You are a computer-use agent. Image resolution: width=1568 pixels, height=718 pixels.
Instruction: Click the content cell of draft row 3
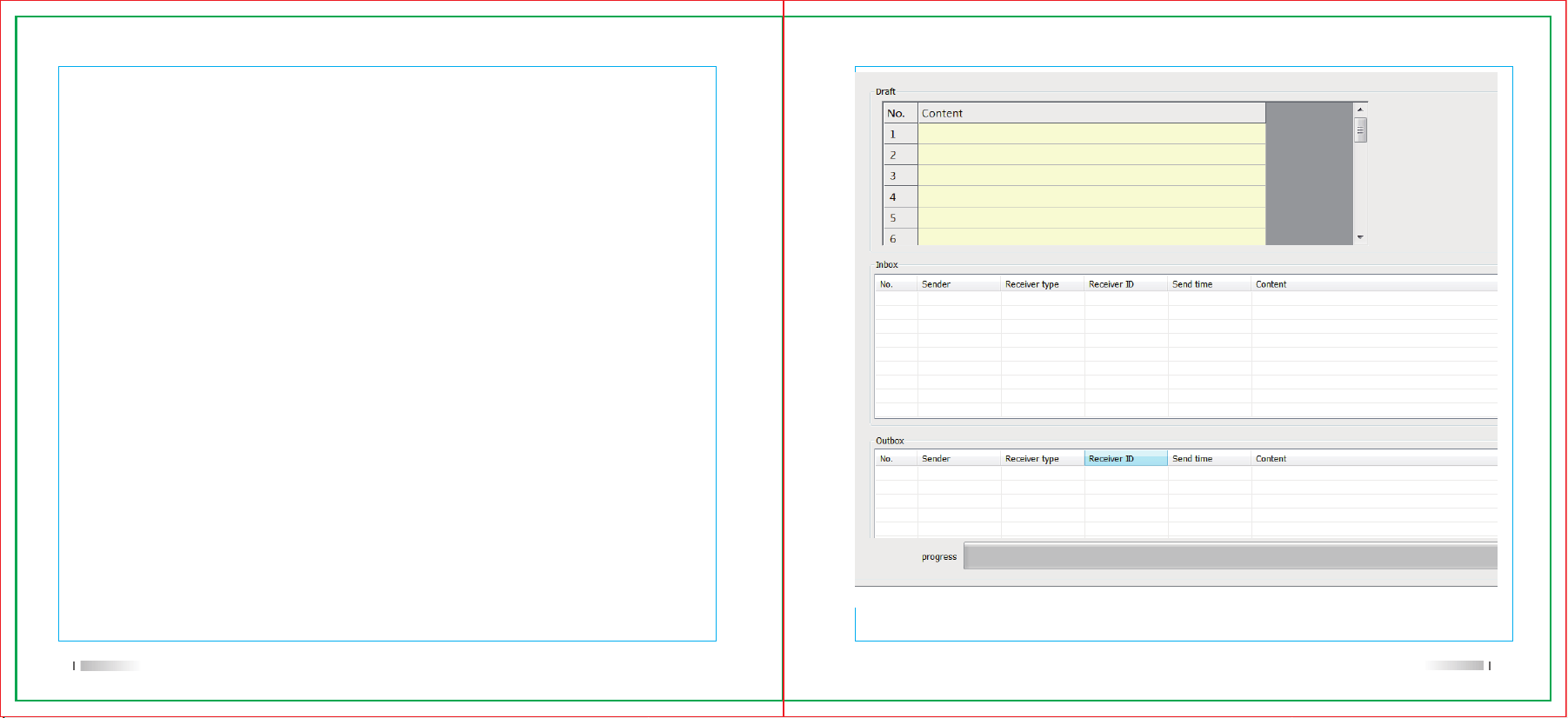[x=1091, y=176]
